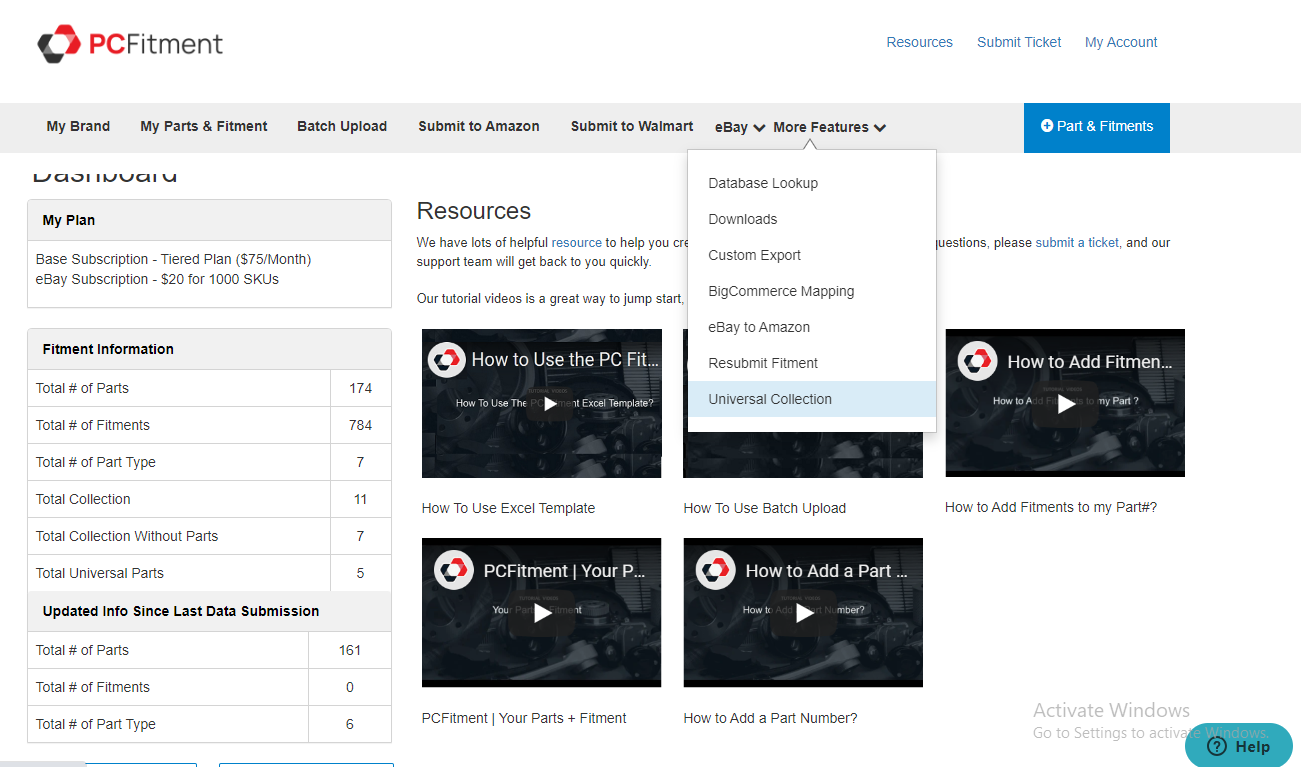This screenshot has height=767, width=1301.
Task: Play the Your Parts + Fitment video
Action: point(542,612)
